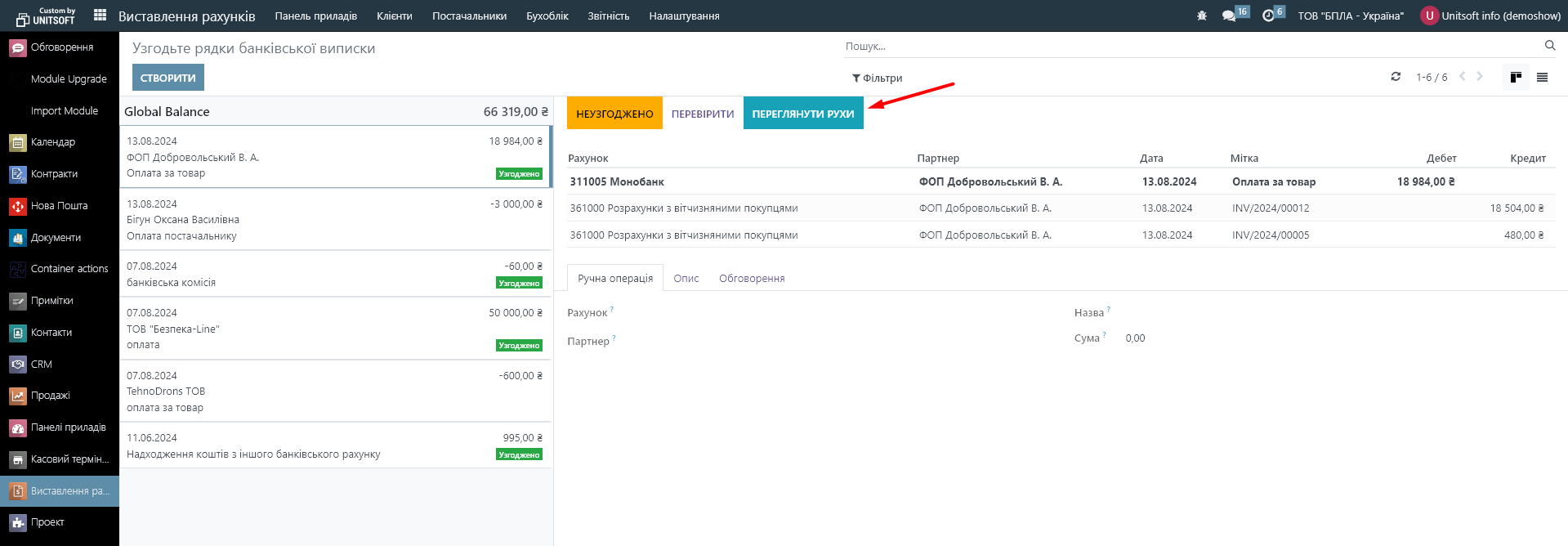Expand the Фільтри dropdown
This screenshot has height=546, width=1568.
(x=877, y=78)
